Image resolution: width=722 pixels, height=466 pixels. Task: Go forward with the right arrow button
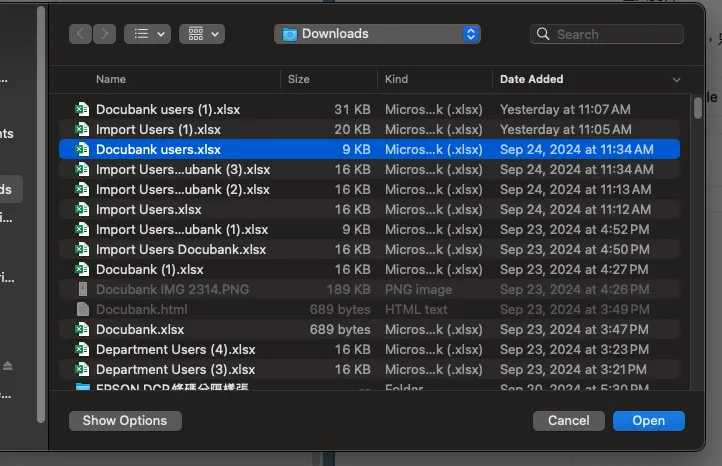click(105, 34)
